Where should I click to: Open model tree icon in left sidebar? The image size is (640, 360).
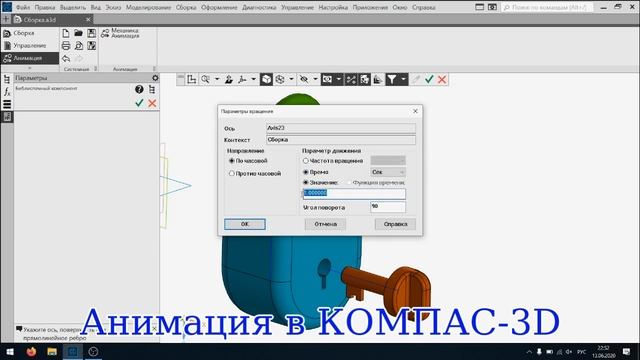[x=7, y=79]
